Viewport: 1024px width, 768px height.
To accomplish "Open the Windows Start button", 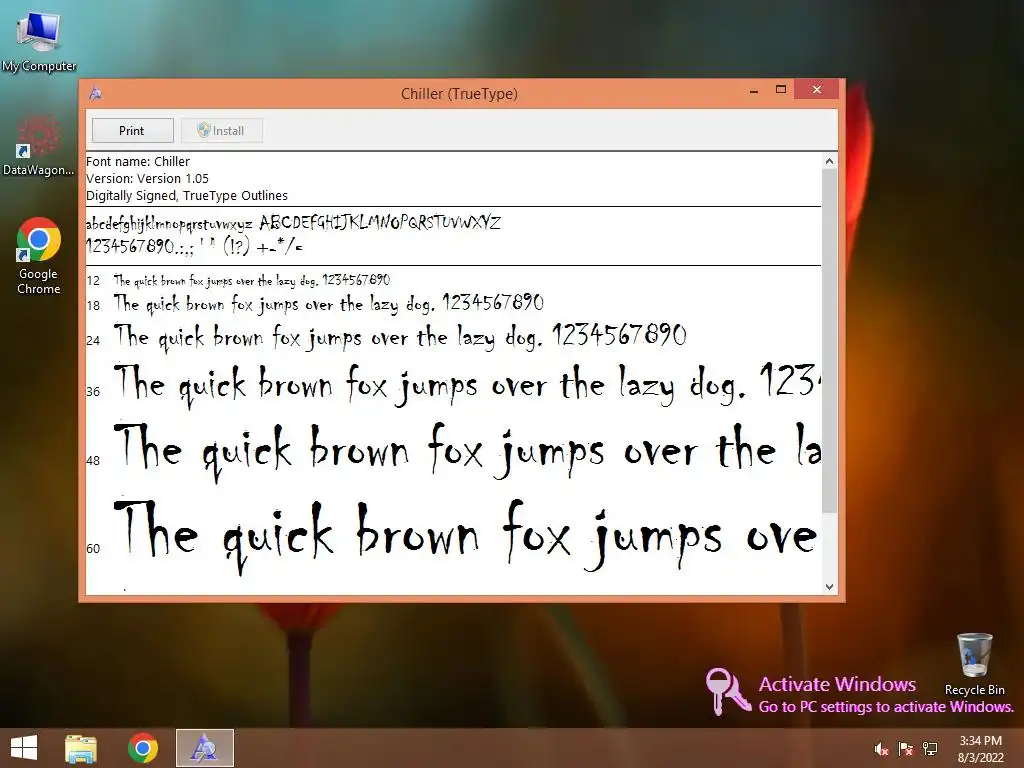I will tap(24, 748).
